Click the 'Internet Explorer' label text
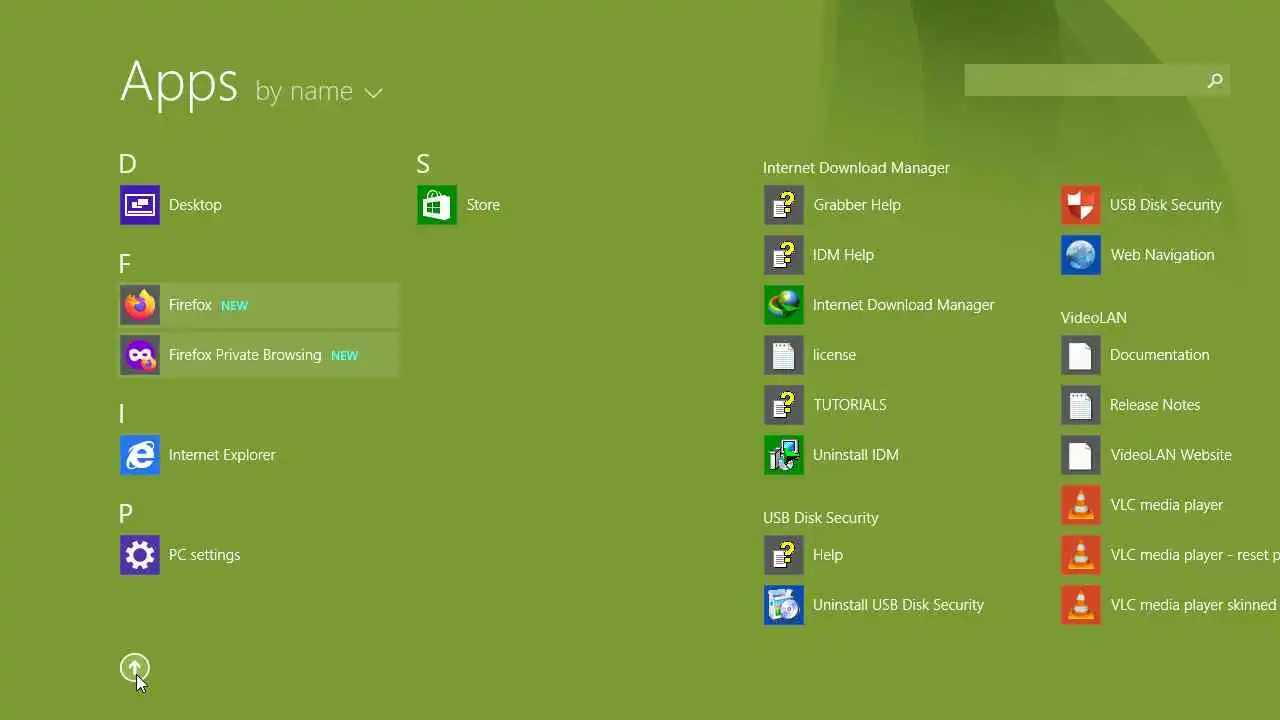This screenshot has width=1280, height=720. [222, 455]
